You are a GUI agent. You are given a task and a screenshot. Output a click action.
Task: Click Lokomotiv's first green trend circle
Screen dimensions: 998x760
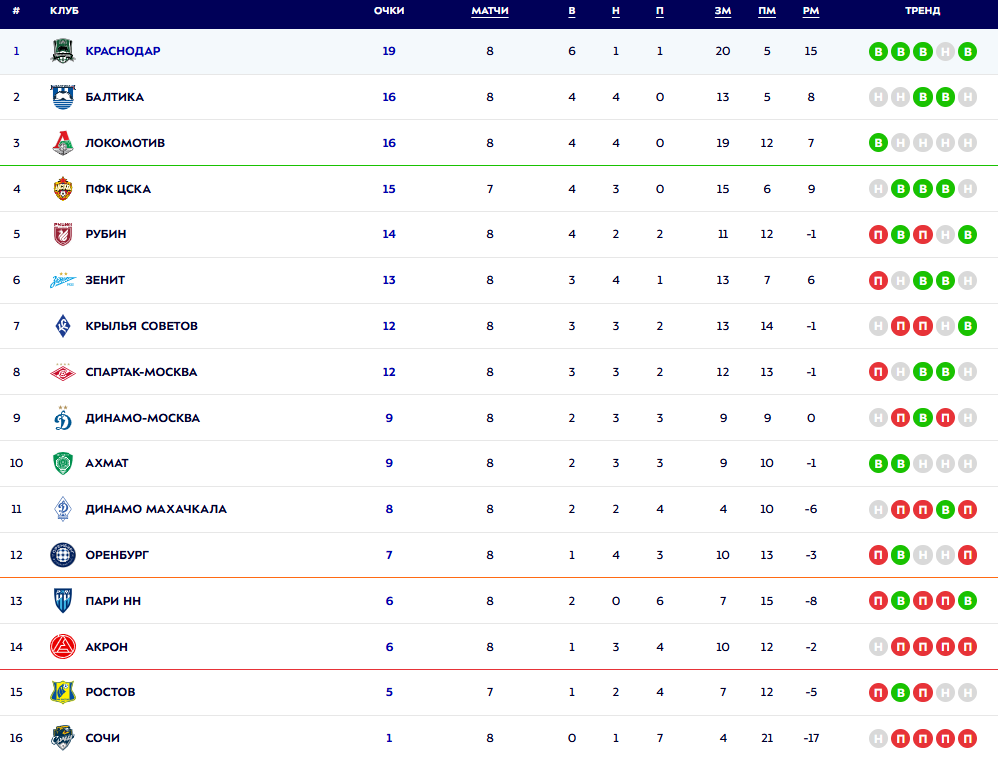pos(879,143)
